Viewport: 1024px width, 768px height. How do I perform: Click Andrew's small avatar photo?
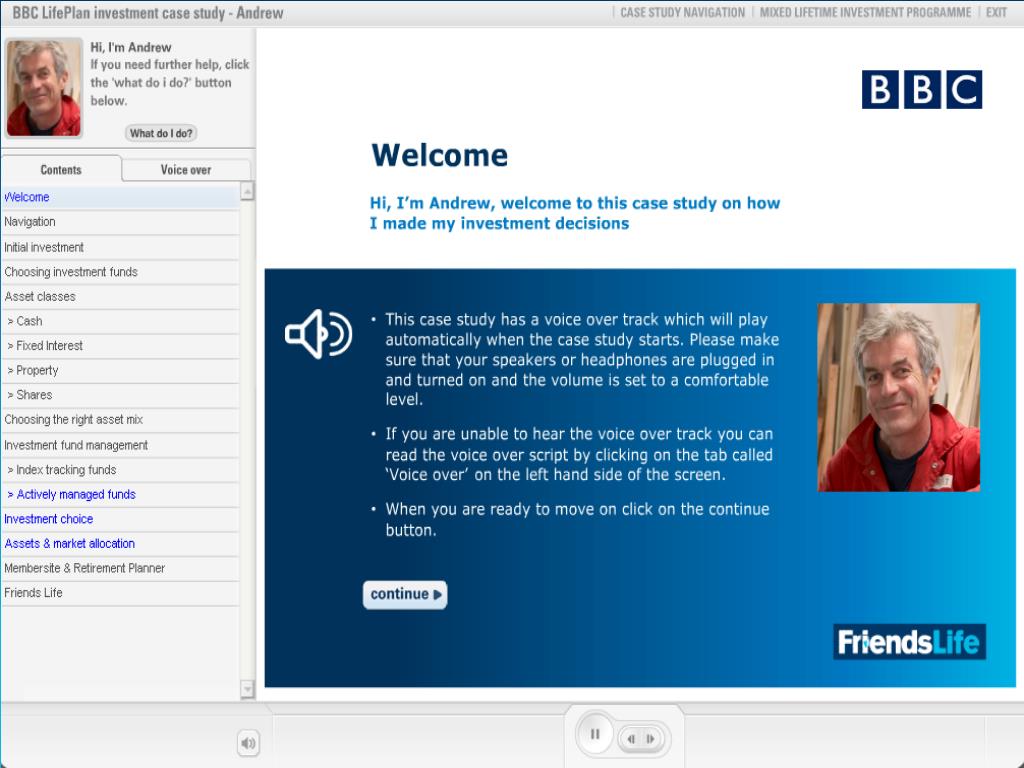click(44, 88)
